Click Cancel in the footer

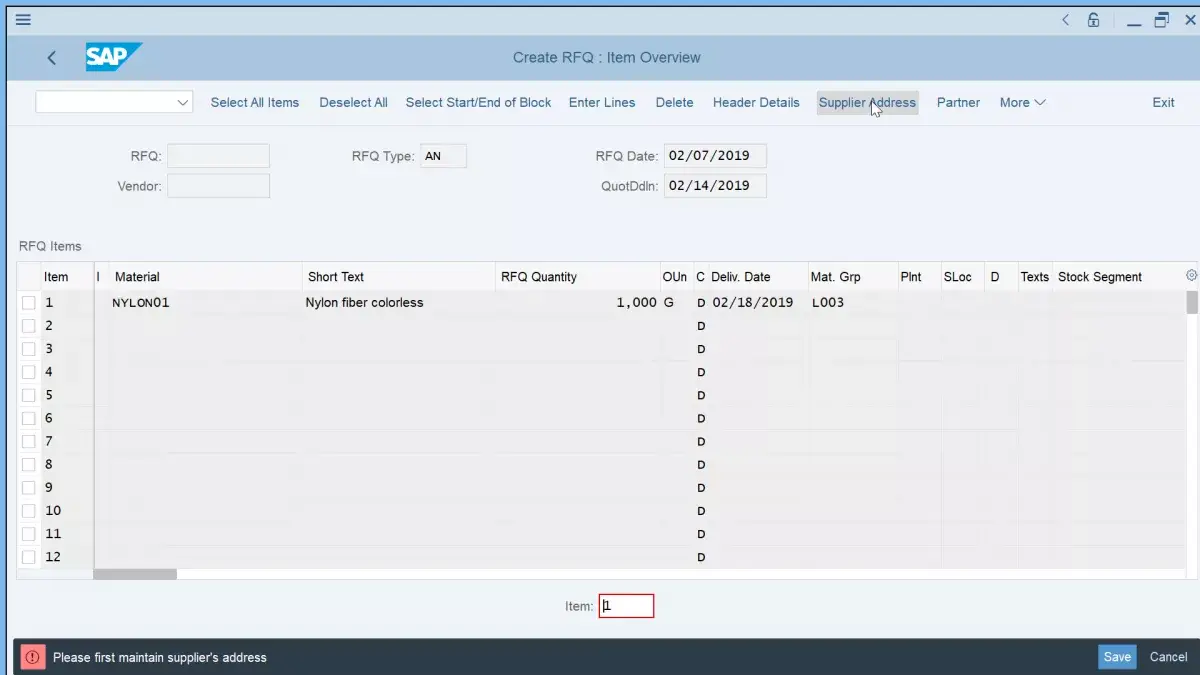click(1168, 657)
